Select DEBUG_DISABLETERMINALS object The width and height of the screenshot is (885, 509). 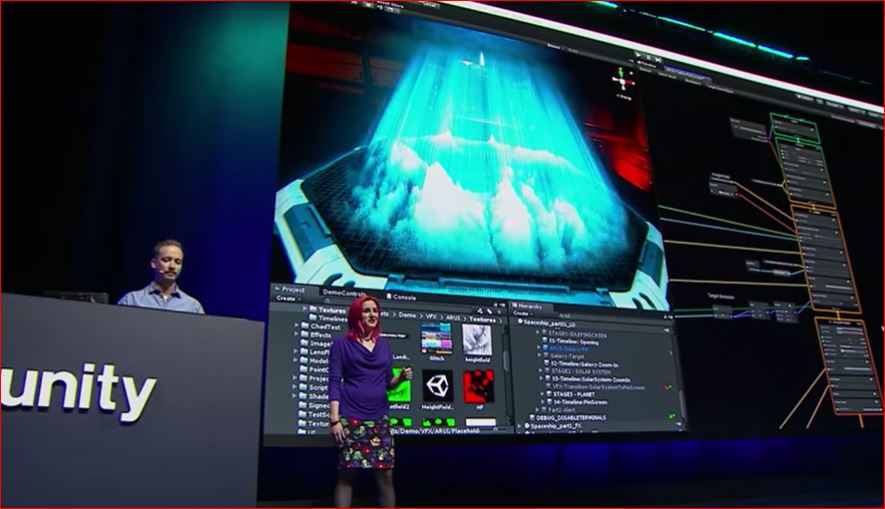tap(569, 418)
